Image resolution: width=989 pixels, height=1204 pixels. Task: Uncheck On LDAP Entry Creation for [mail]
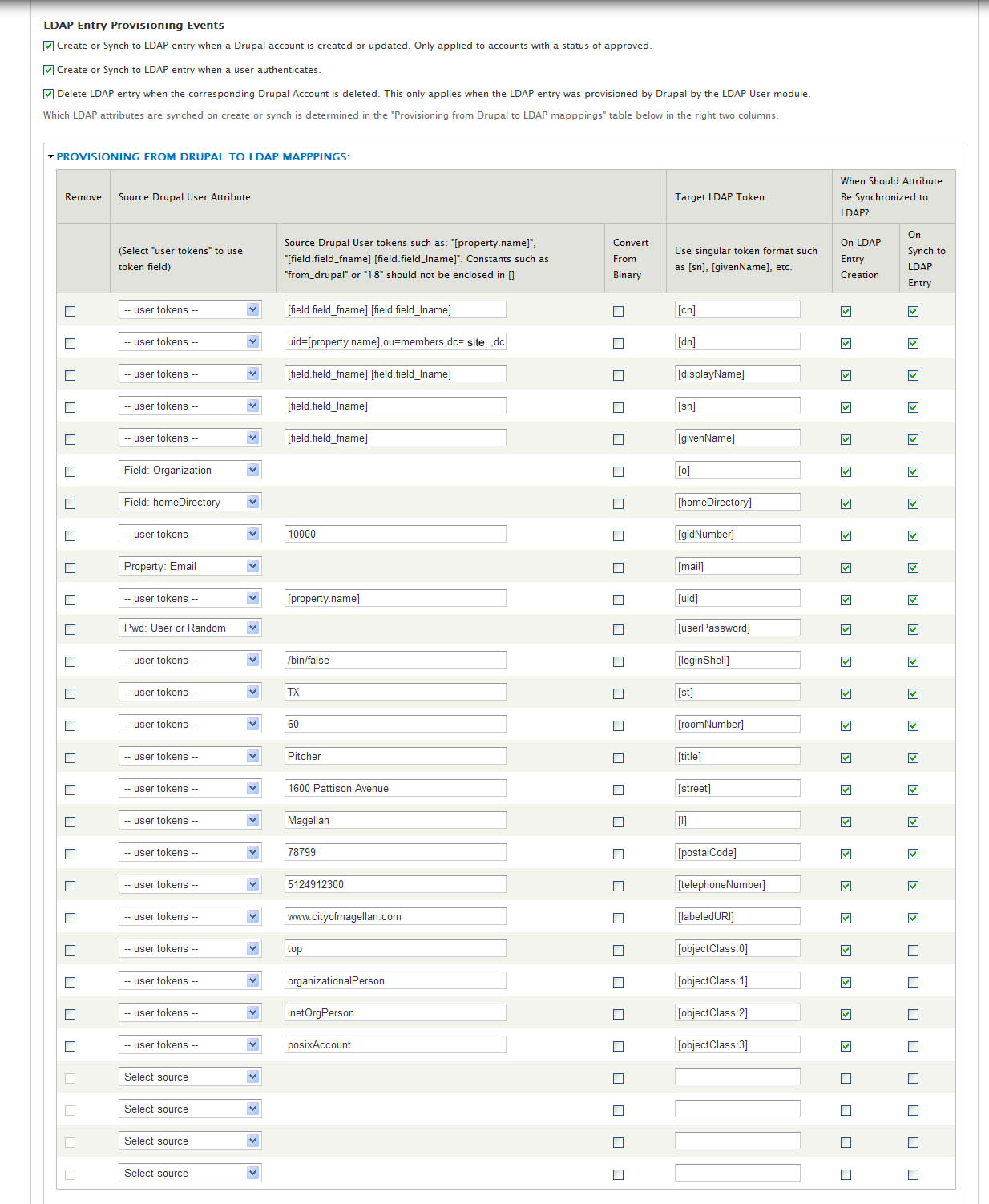click(846, 568)
